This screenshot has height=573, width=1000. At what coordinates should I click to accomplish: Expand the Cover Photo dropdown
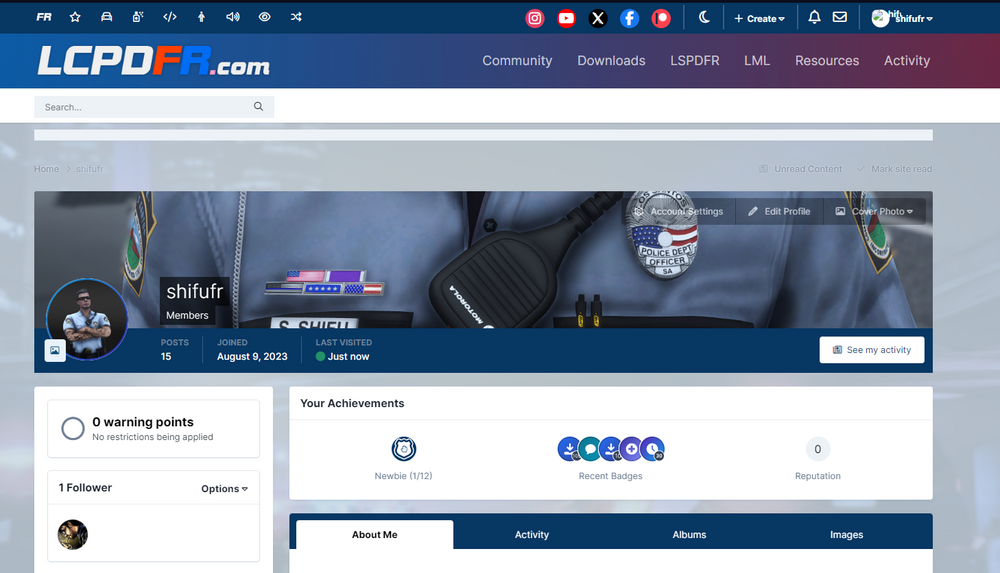coord(875,211)
